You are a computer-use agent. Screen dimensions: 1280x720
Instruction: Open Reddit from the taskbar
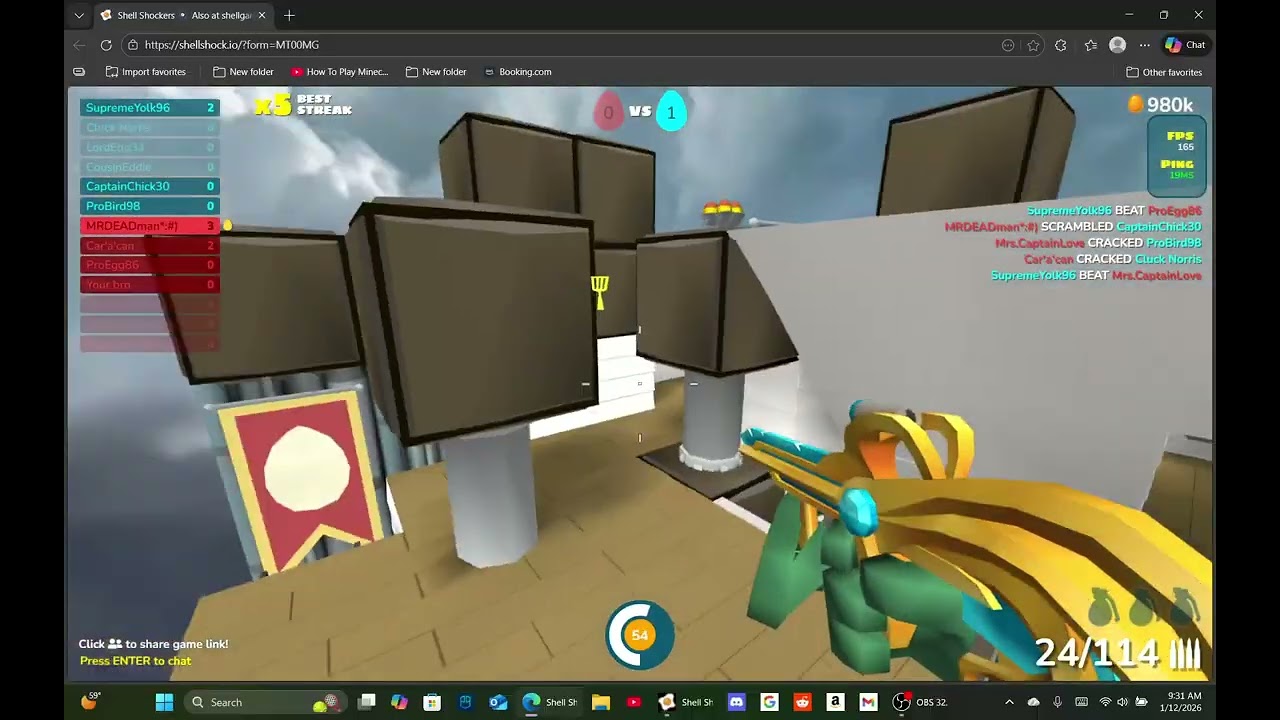pyautogui.click(x=802, y=702)
